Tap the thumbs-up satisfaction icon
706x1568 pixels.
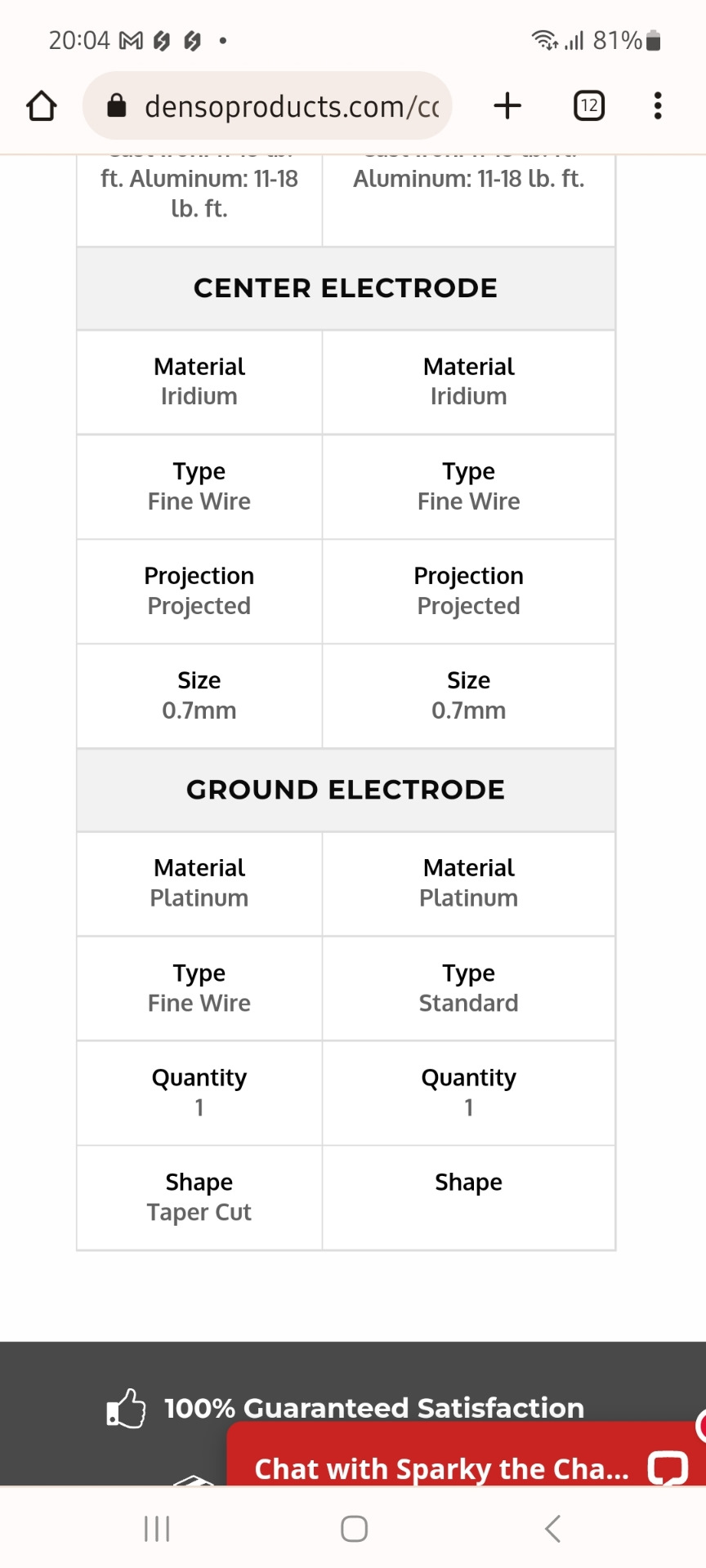pos(126,1408)
